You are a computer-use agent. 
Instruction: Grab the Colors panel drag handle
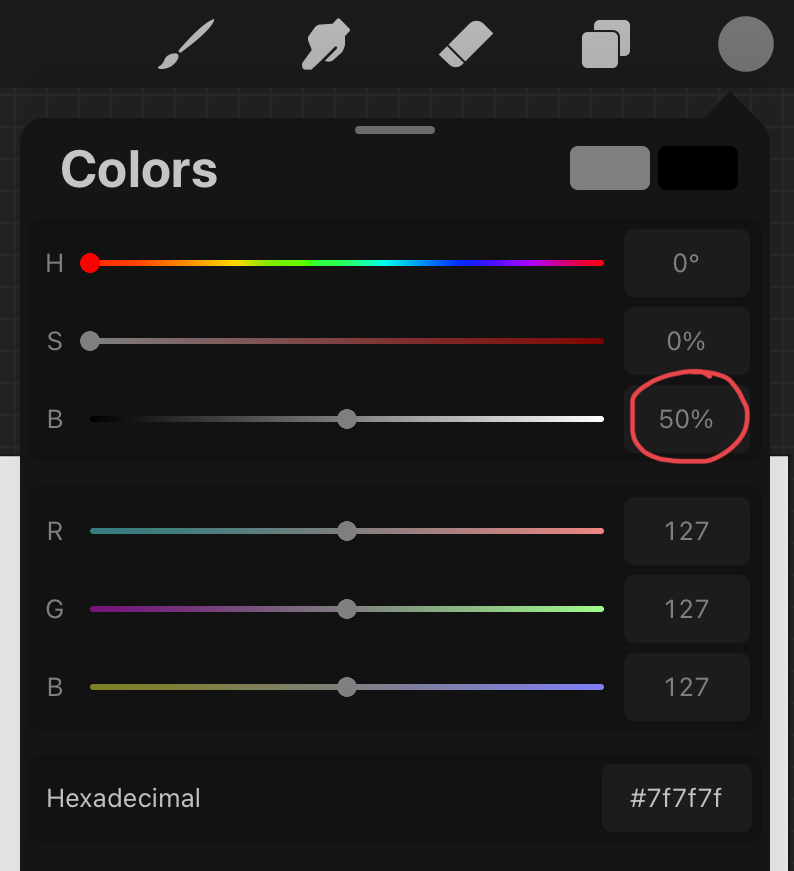click(395, 130)
